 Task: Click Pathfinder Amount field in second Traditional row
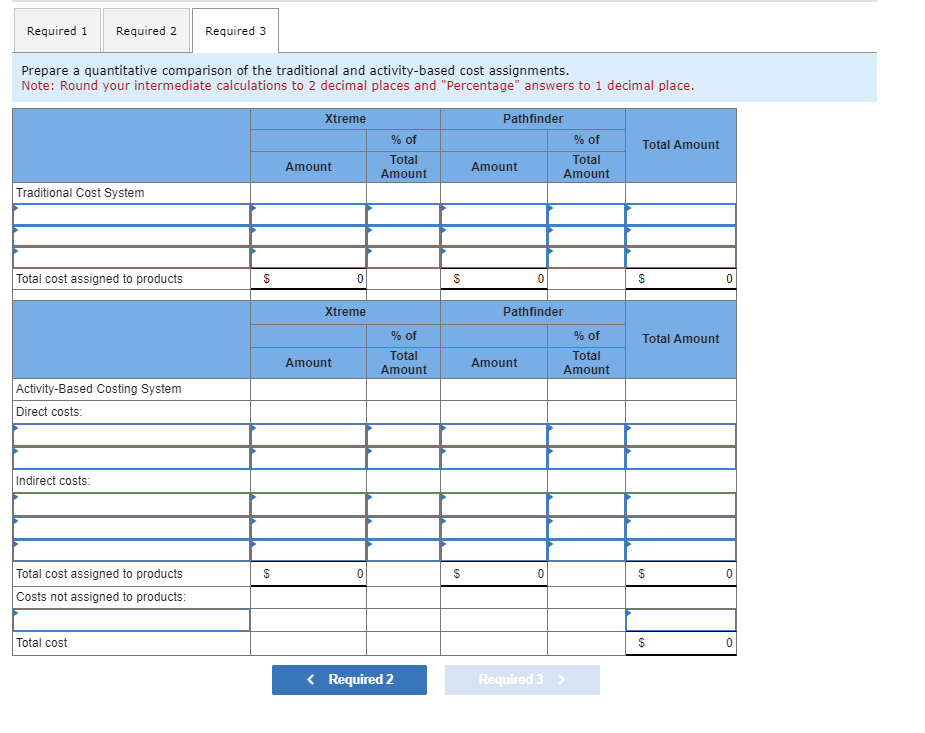[494, 236]
